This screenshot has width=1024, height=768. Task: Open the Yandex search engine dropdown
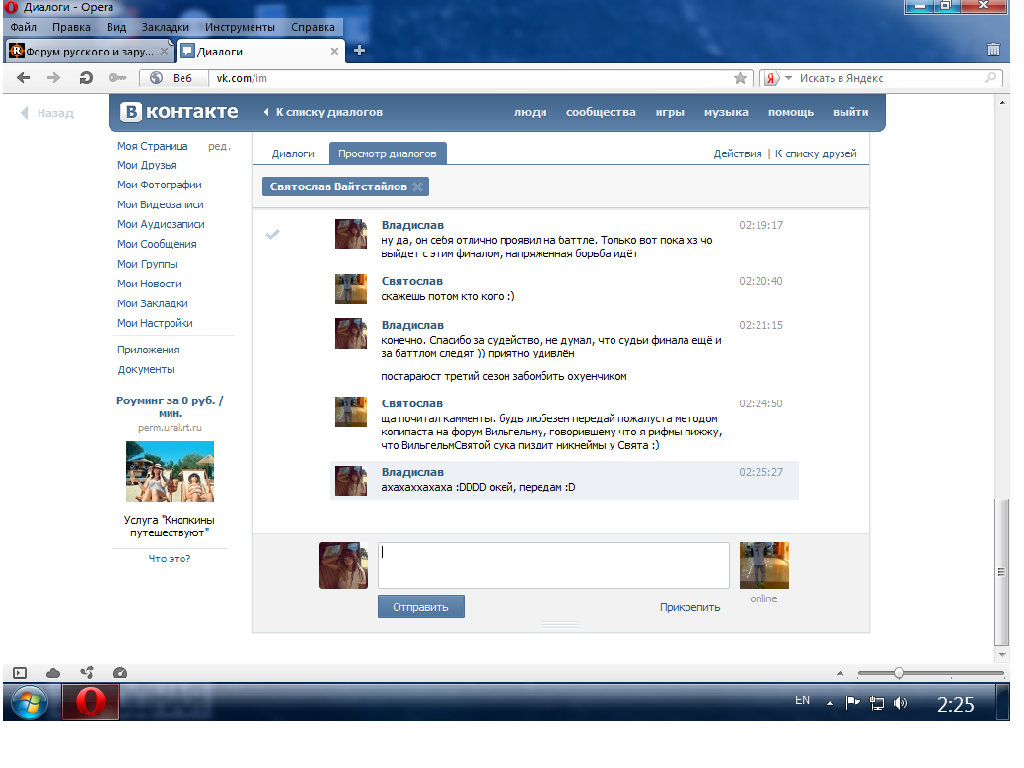[x=788, y=78]
